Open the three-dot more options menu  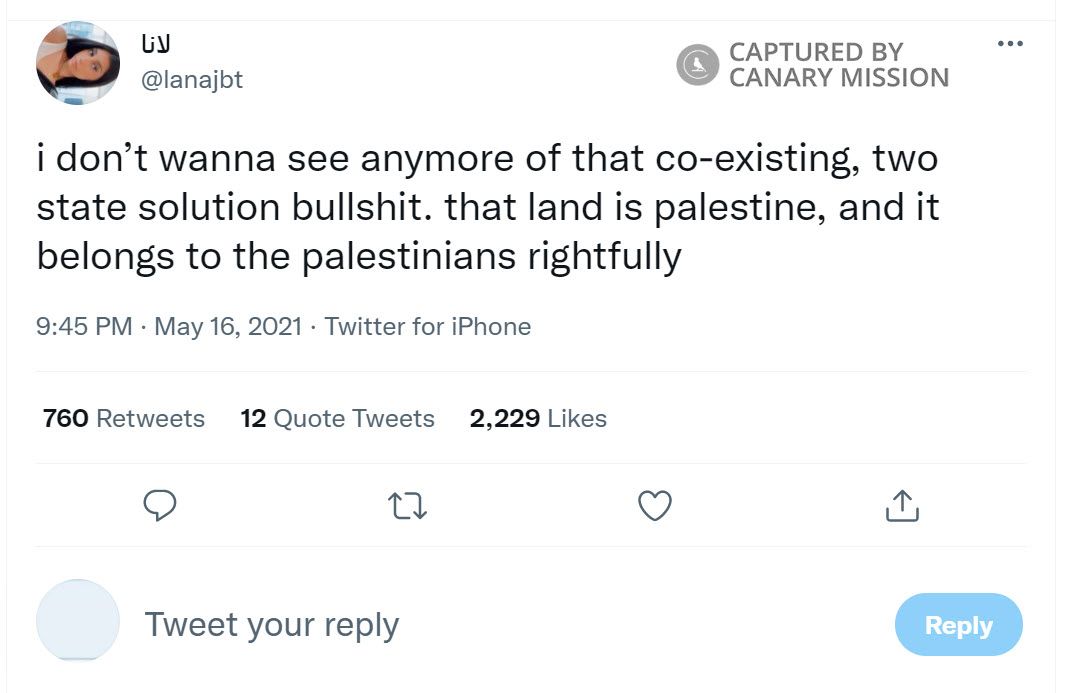pyautogui.click(x=1010, y=44)
